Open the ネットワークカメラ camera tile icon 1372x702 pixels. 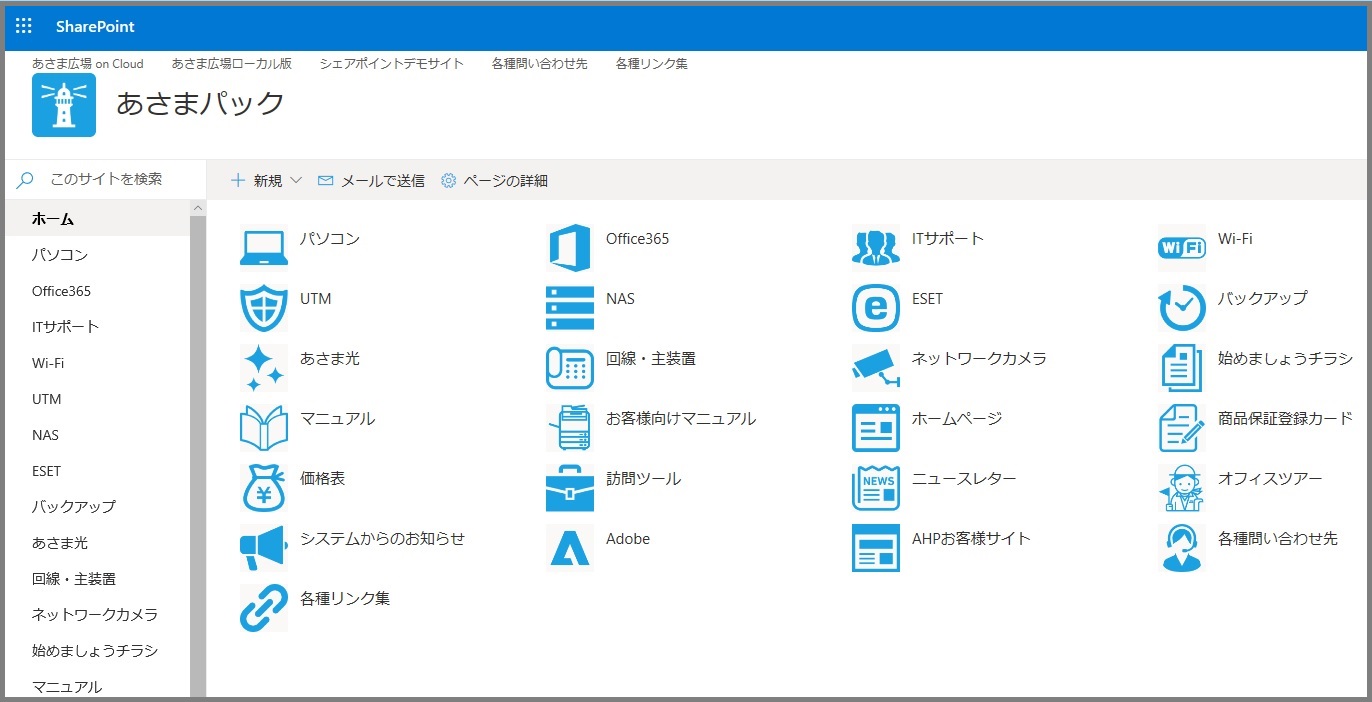tap(876, 368)
